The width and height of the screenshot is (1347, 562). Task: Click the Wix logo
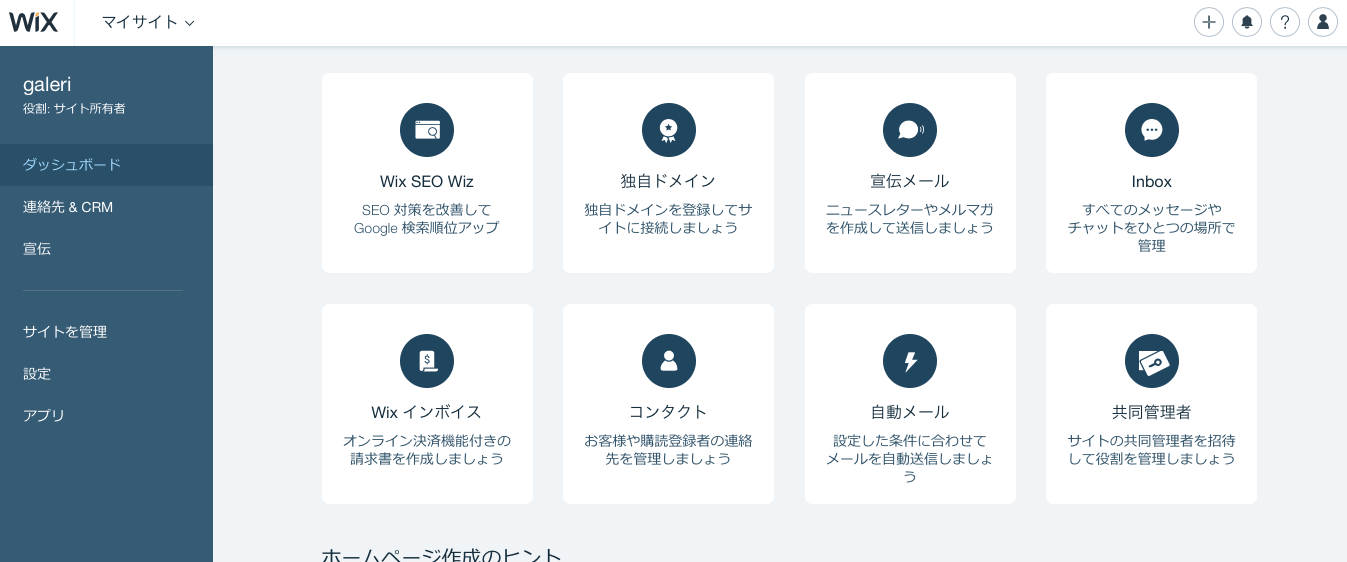34,22
